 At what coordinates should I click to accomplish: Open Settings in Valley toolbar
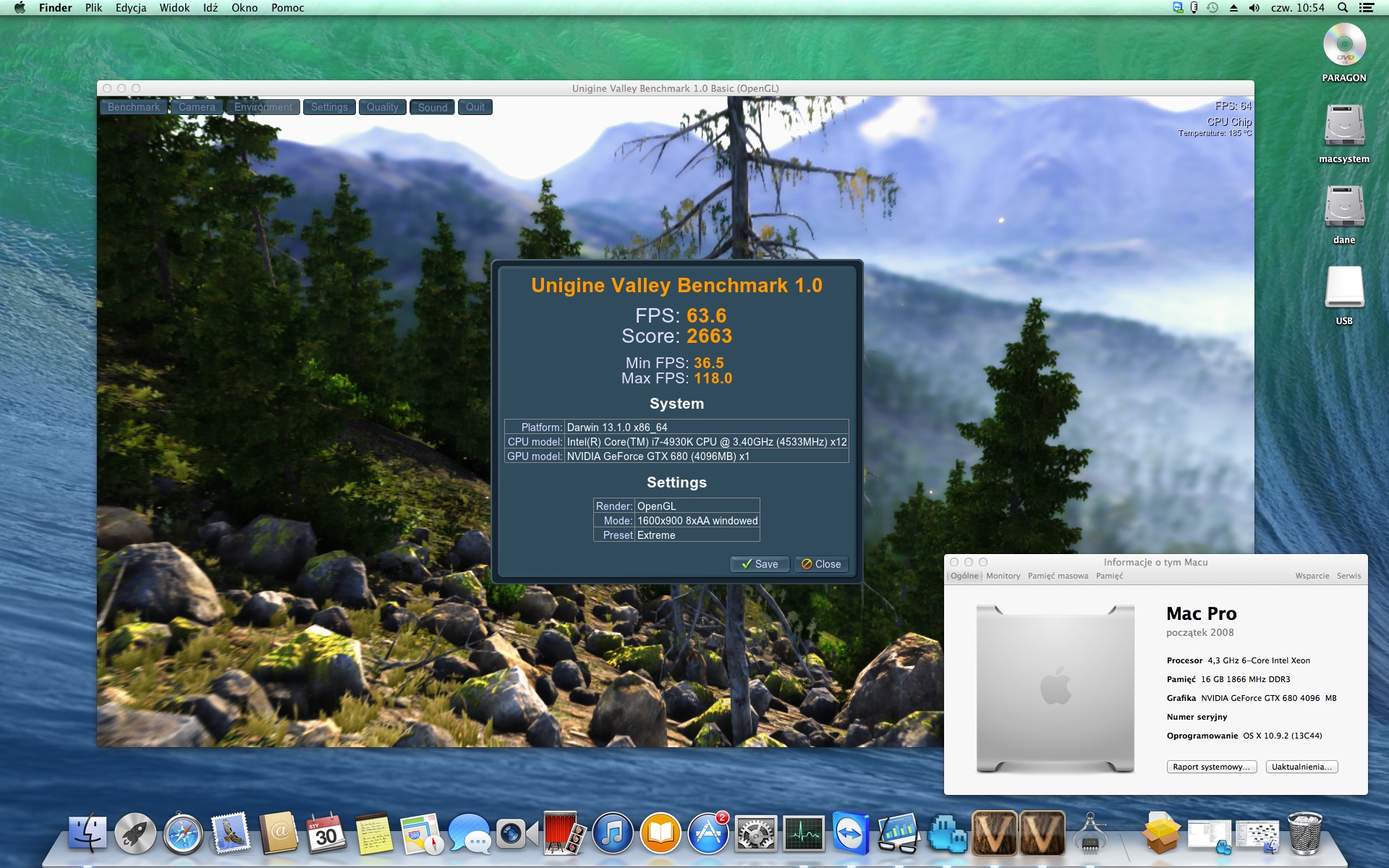pos(329,107)
